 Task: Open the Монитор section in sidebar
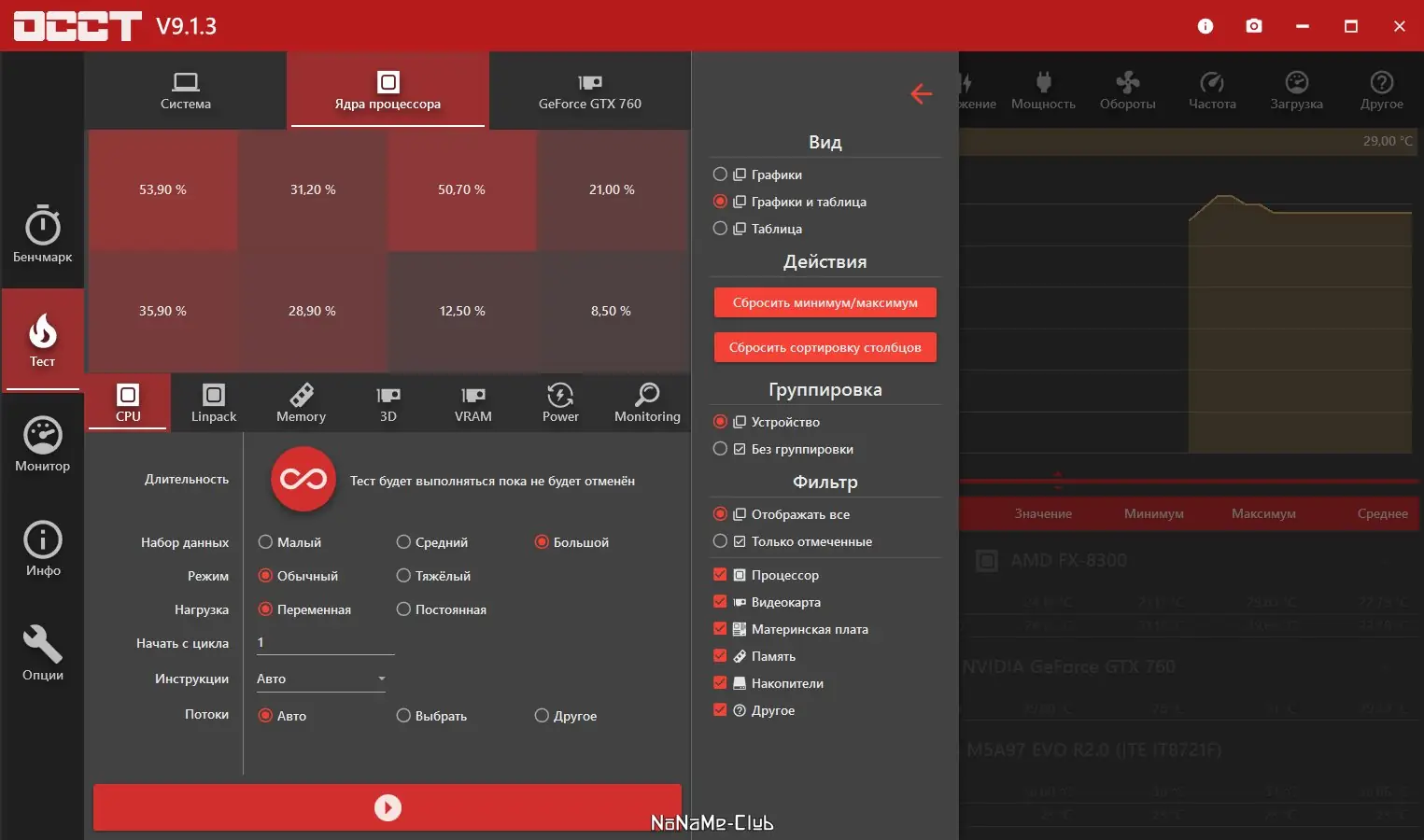42,444
